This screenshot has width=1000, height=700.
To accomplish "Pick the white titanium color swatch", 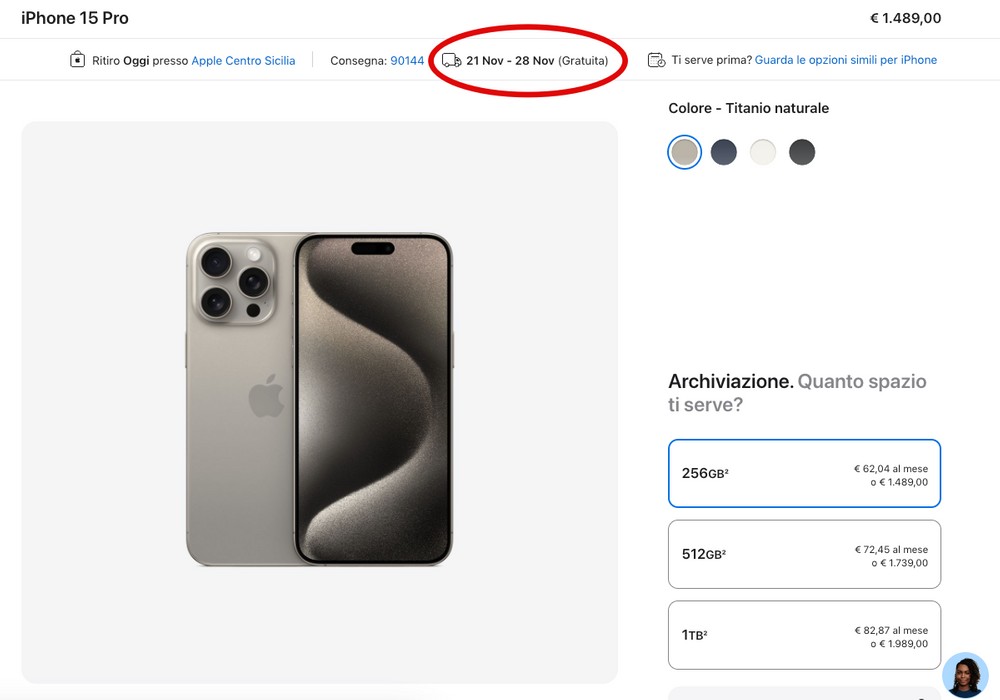I will click(763, 152).
